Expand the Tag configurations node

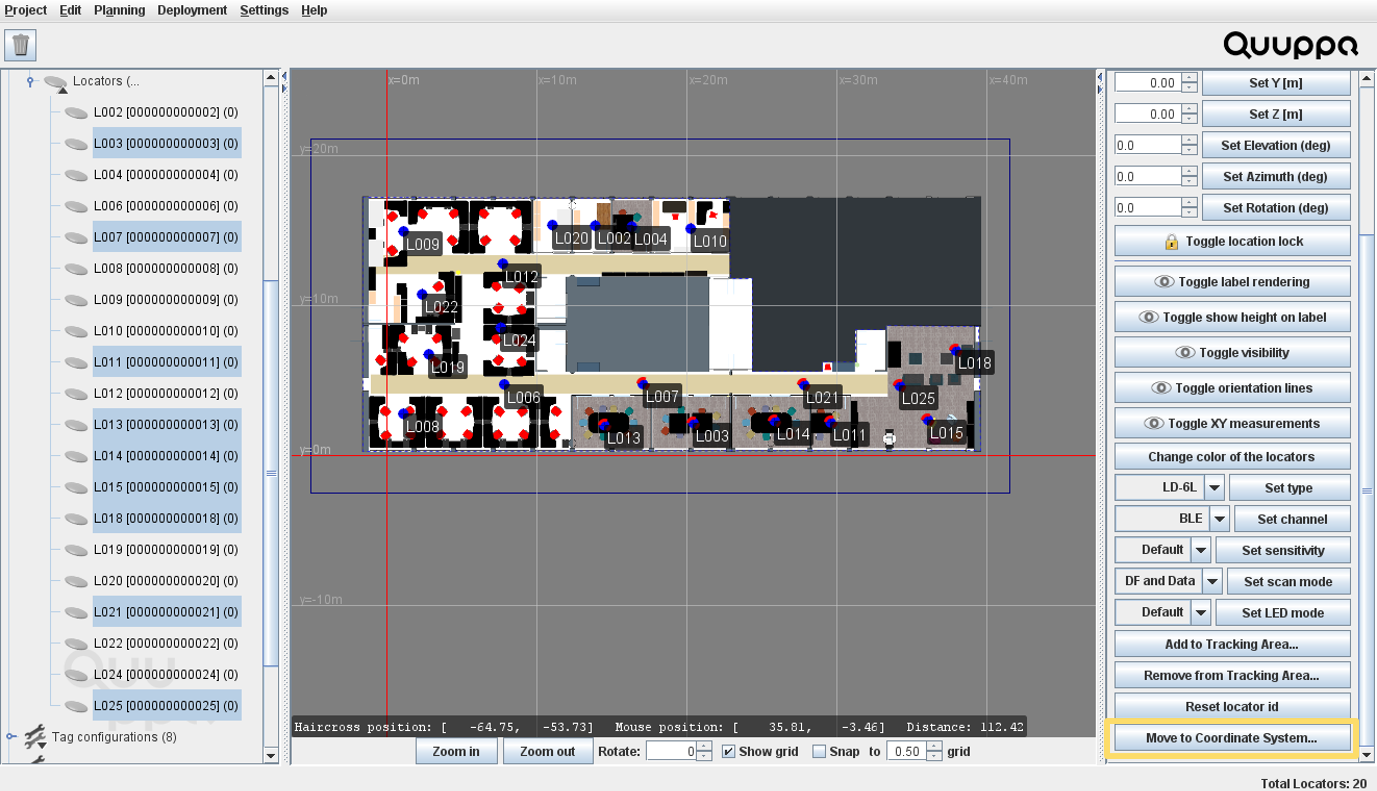(x=11, y=737)
